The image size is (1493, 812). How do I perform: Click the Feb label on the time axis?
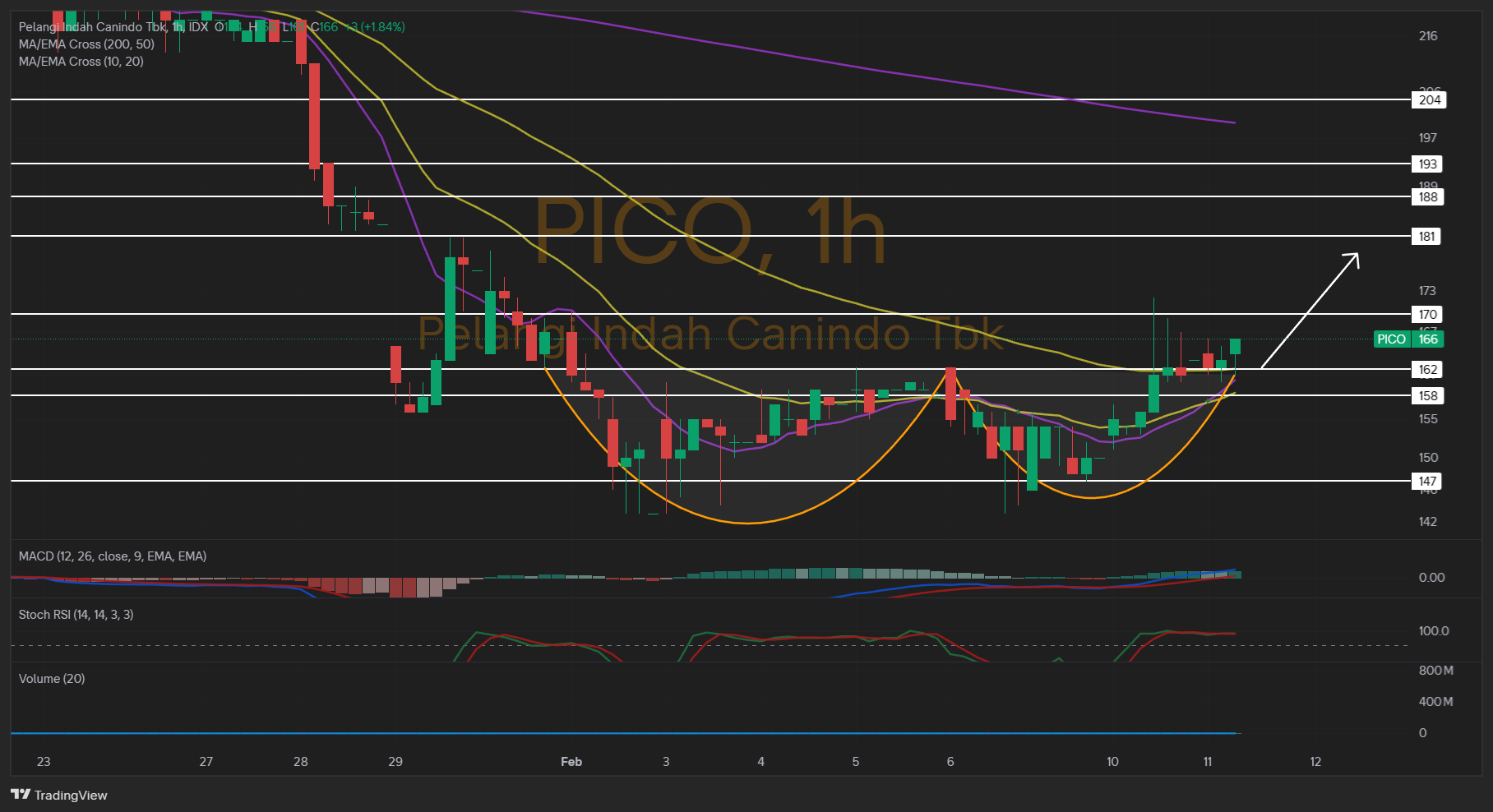571,762
